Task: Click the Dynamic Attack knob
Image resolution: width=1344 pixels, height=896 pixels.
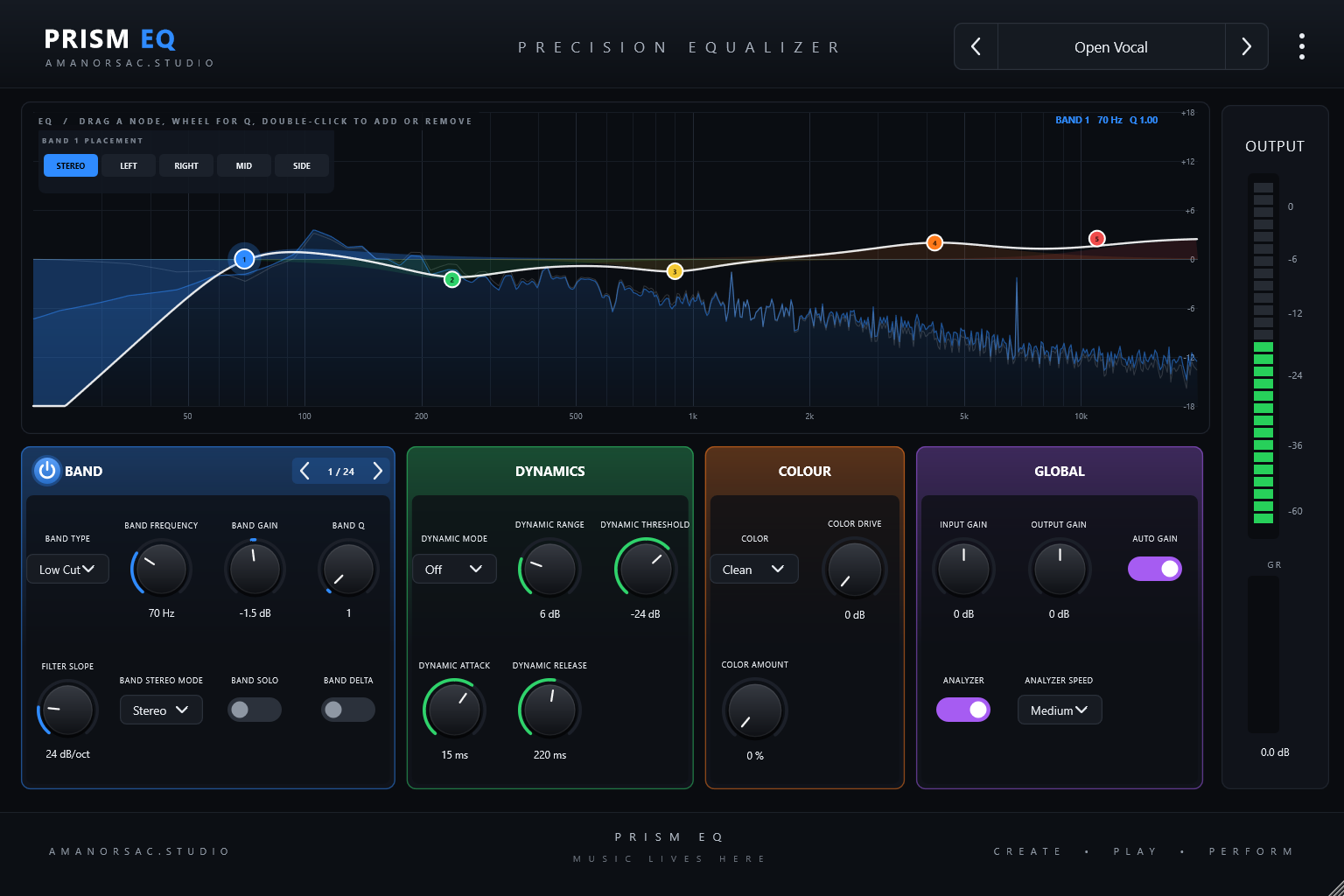Action: pos(454,710)
